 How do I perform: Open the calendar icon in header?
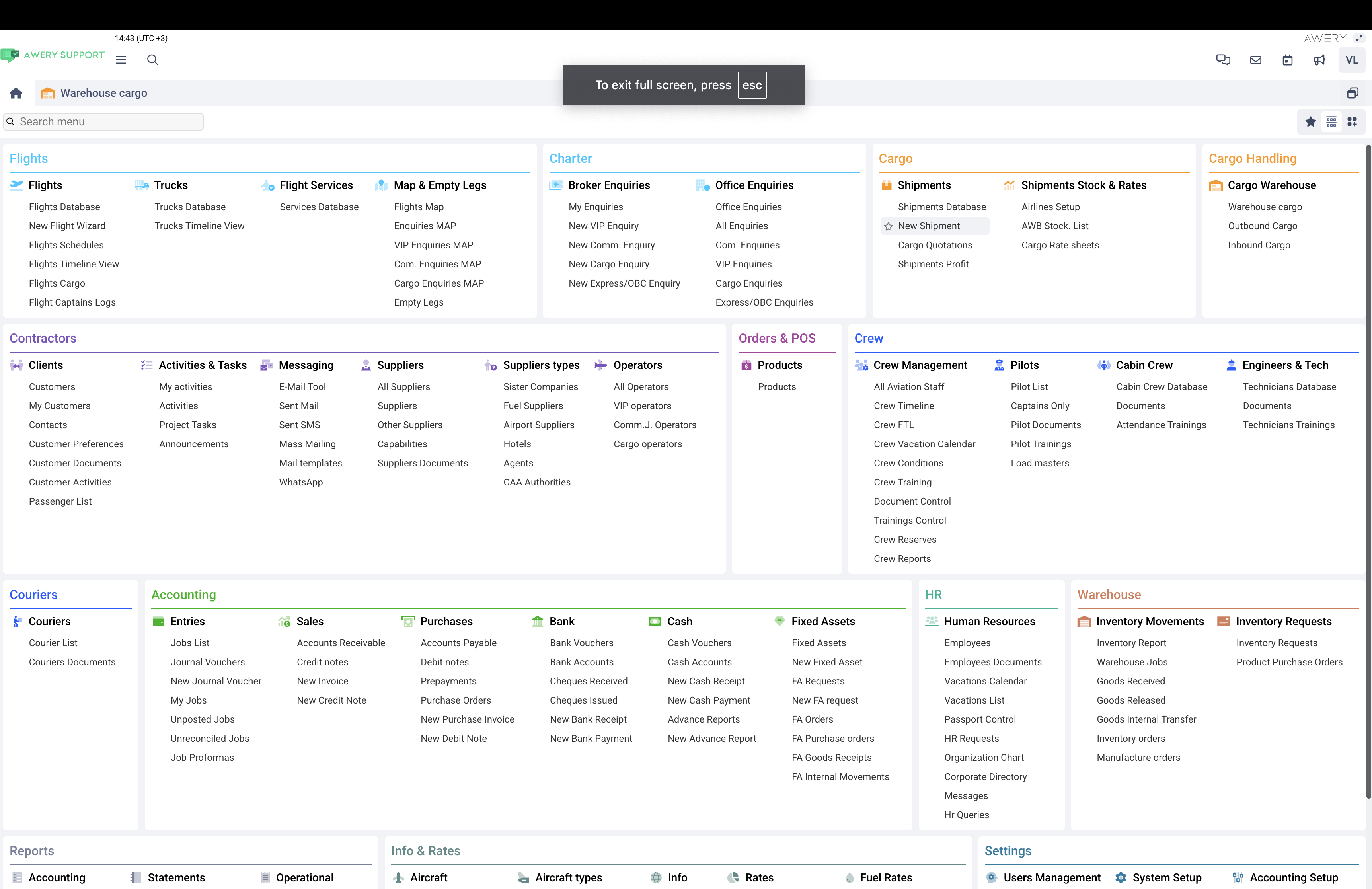[1287, 60]
